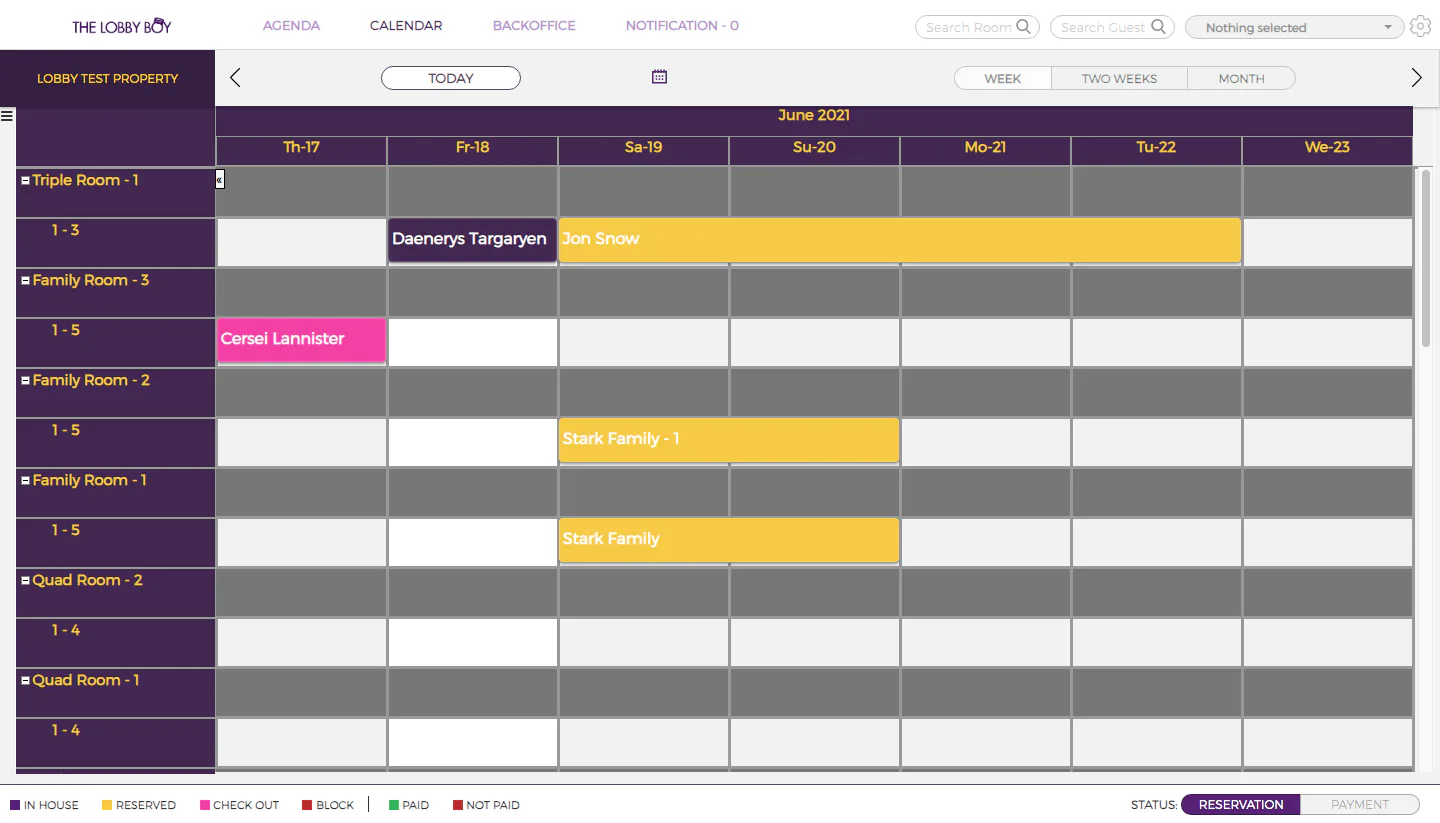Collapse sidebar with double-chevron icon
The height and width of the screenshot is (823, 1440).
[220, 180]
